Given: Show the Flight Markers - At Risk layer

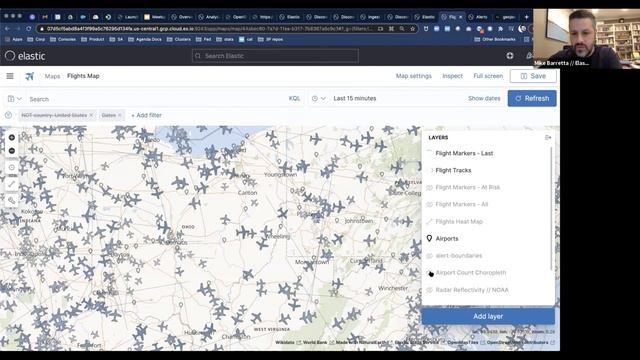Looking at the screenshot, I should (429, 187).
